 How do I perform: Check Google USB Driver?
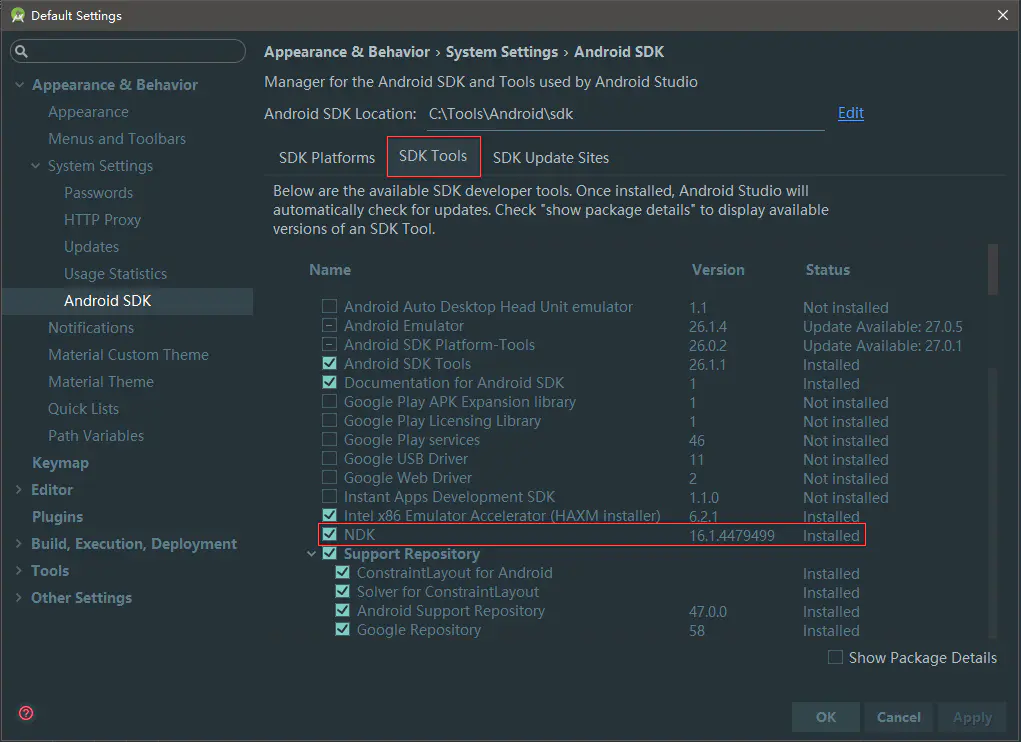329,458
